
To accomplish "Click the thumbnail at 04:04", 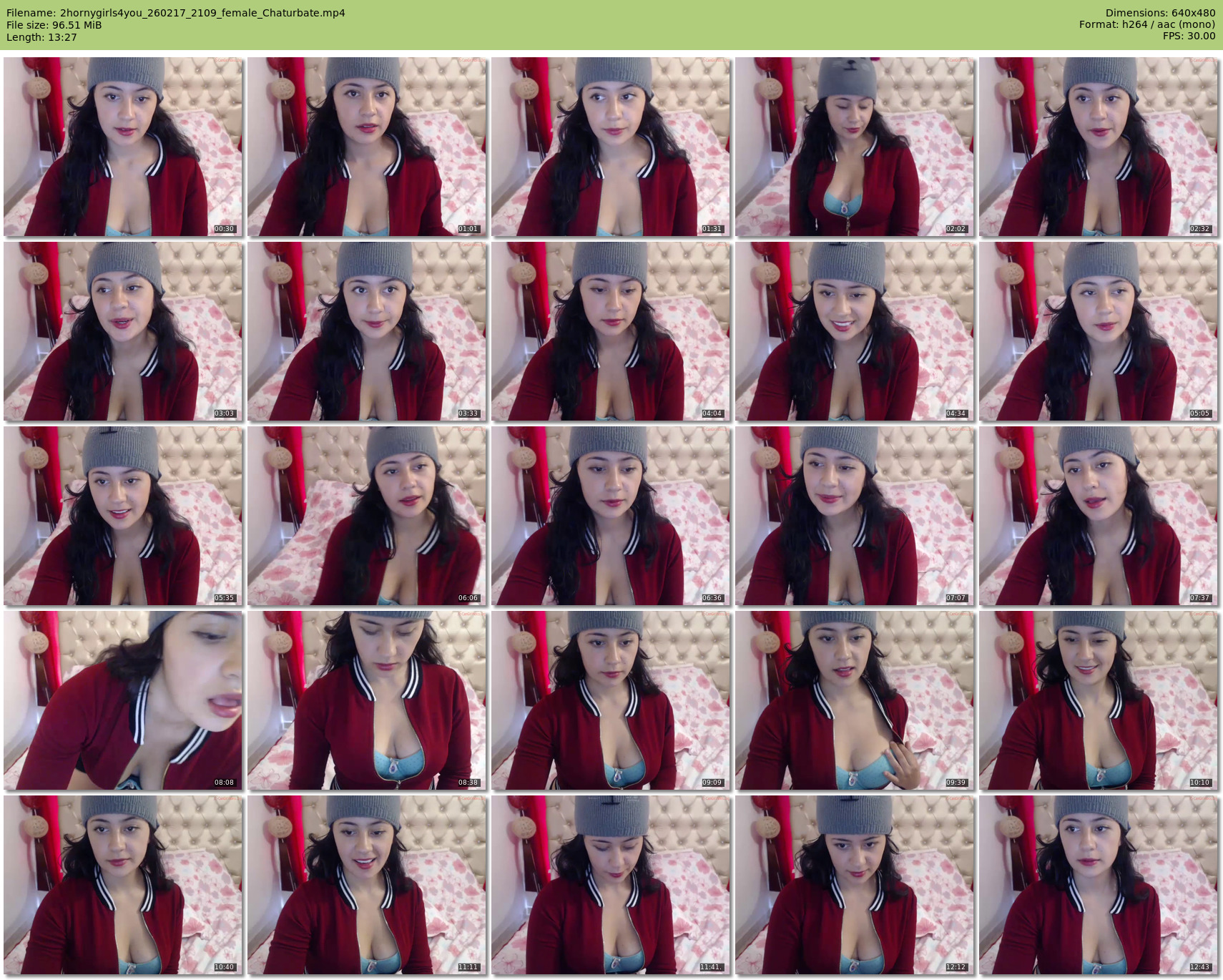I will pyautogui.click(x=611, y=331).
